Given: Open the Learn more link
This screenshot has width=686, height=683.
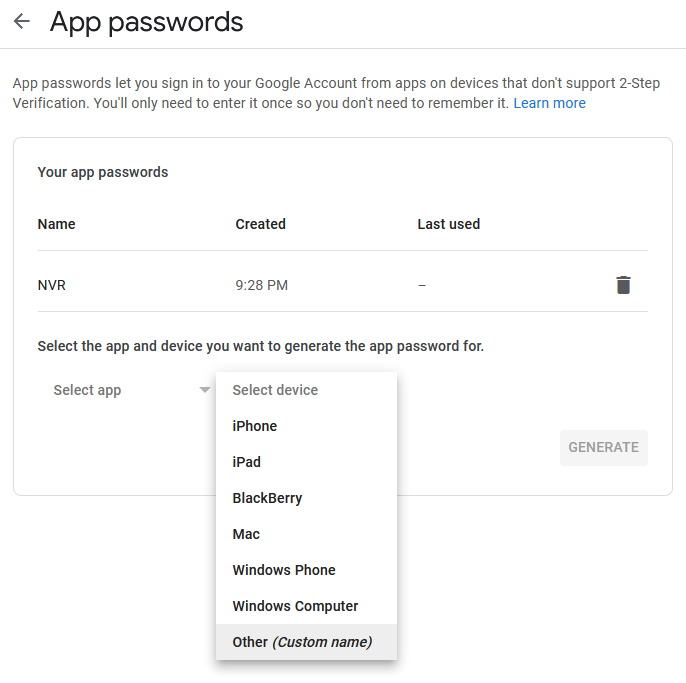Looking at the screenshot, I should coord(549,103).
